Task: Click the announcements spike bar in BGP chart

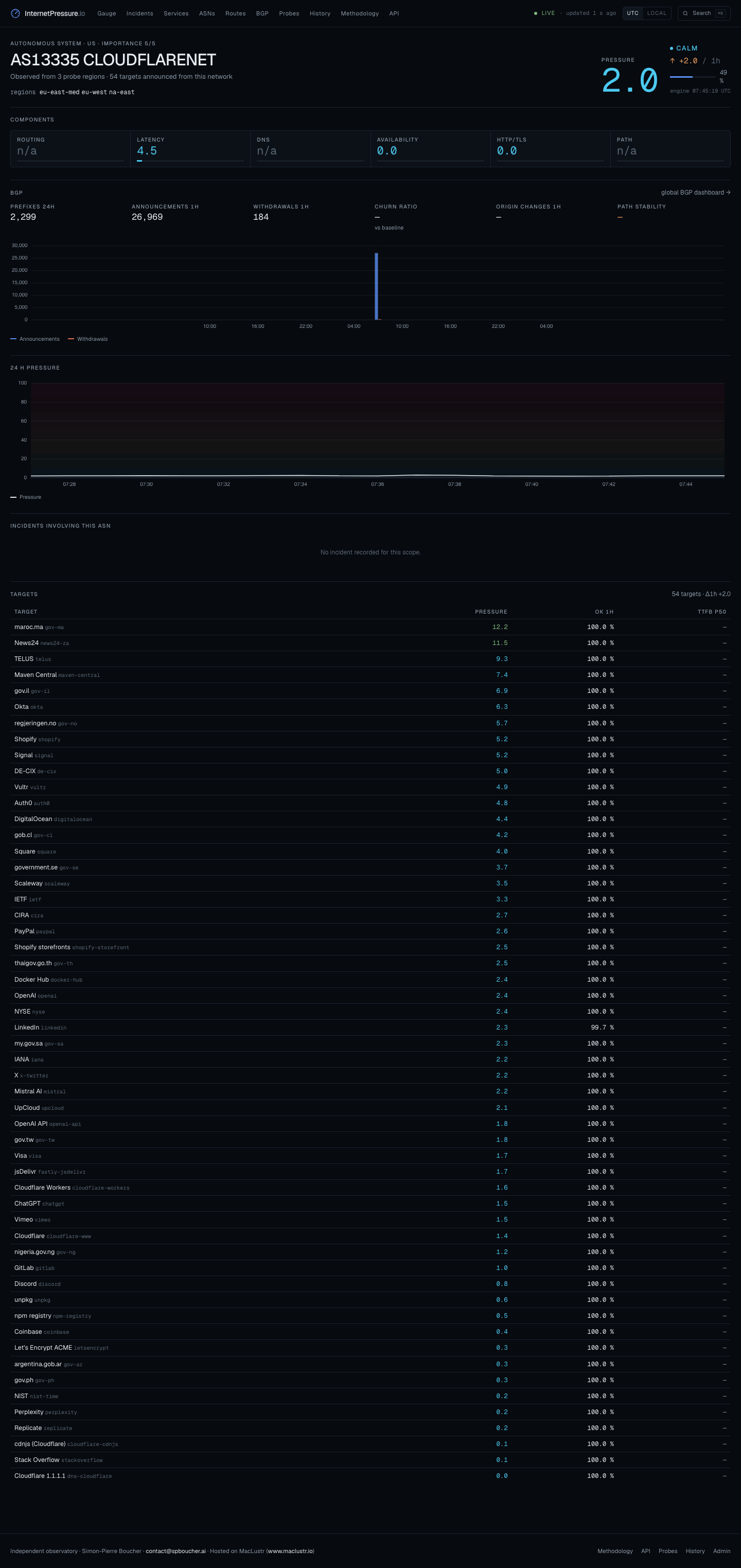Action: tap(376, 286)
